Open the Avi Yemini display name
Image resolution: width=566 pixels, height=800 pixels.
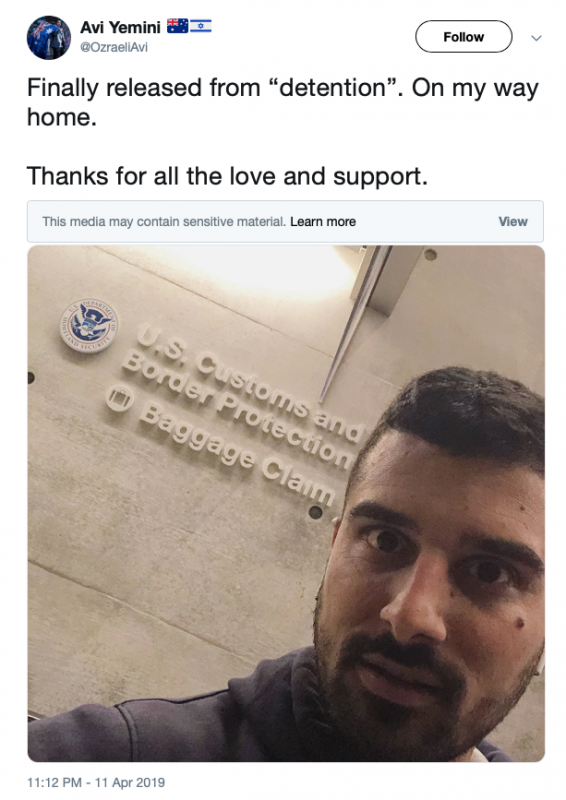coord(120,27)
